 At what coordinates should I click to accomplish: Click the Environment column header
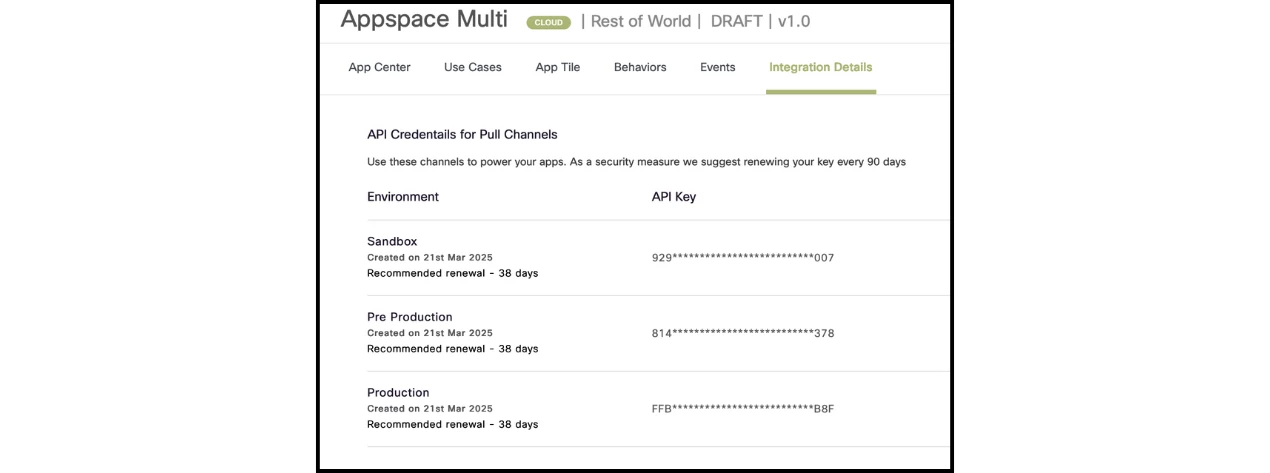point(403,197)
